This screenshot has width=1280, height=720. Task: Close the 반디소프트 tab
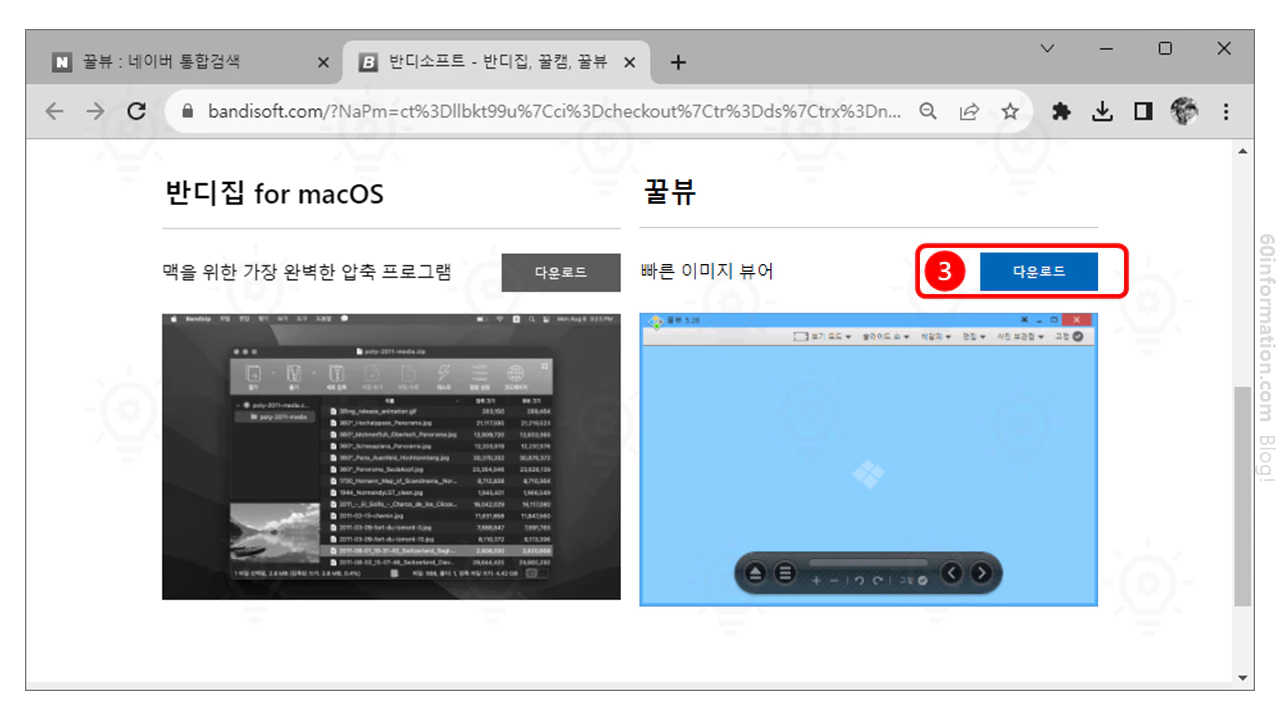629,62
